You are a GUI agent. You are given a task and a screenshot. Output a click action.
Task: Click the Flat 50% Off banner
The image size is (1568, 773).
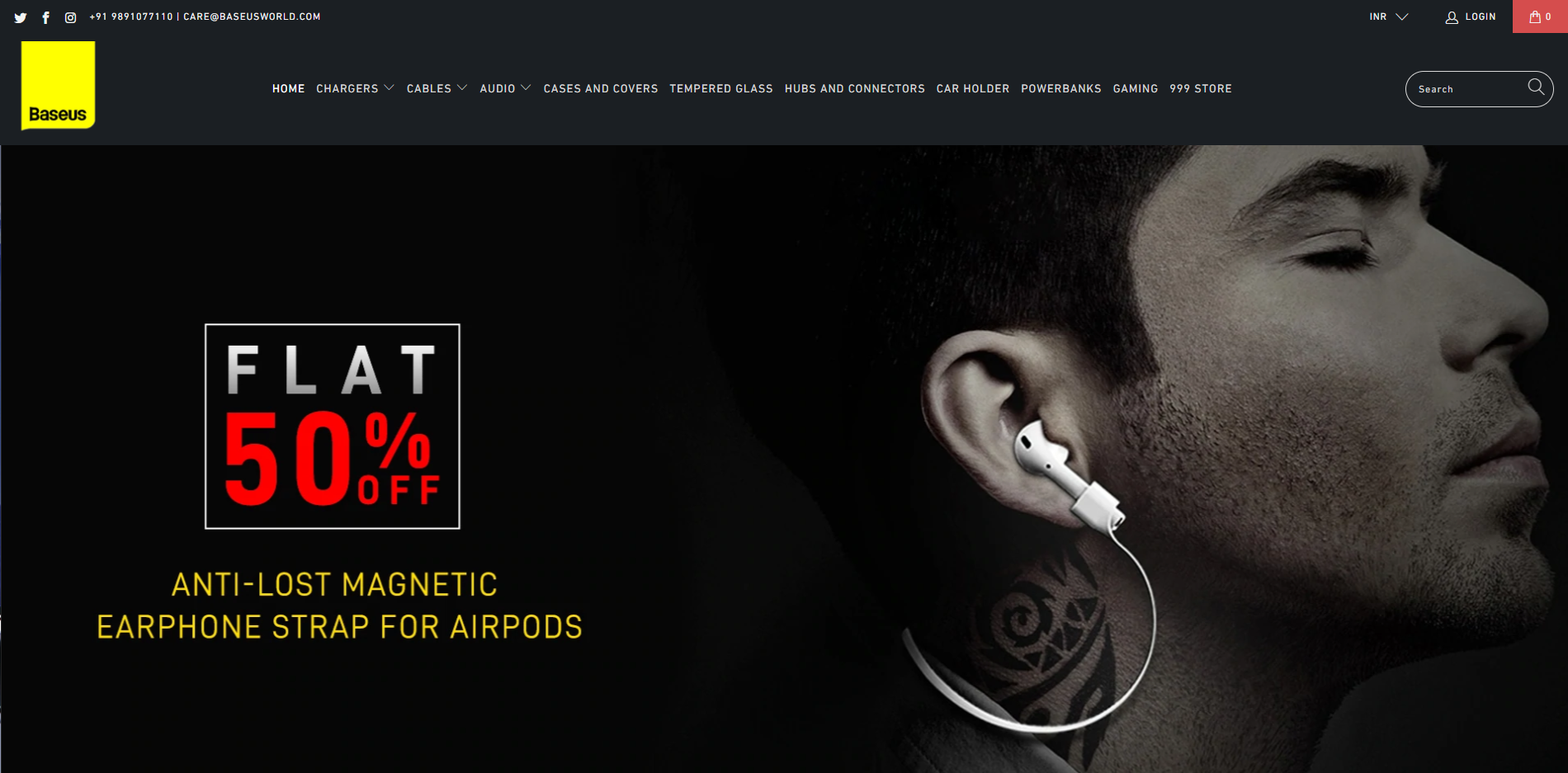(x=333, y=427)
